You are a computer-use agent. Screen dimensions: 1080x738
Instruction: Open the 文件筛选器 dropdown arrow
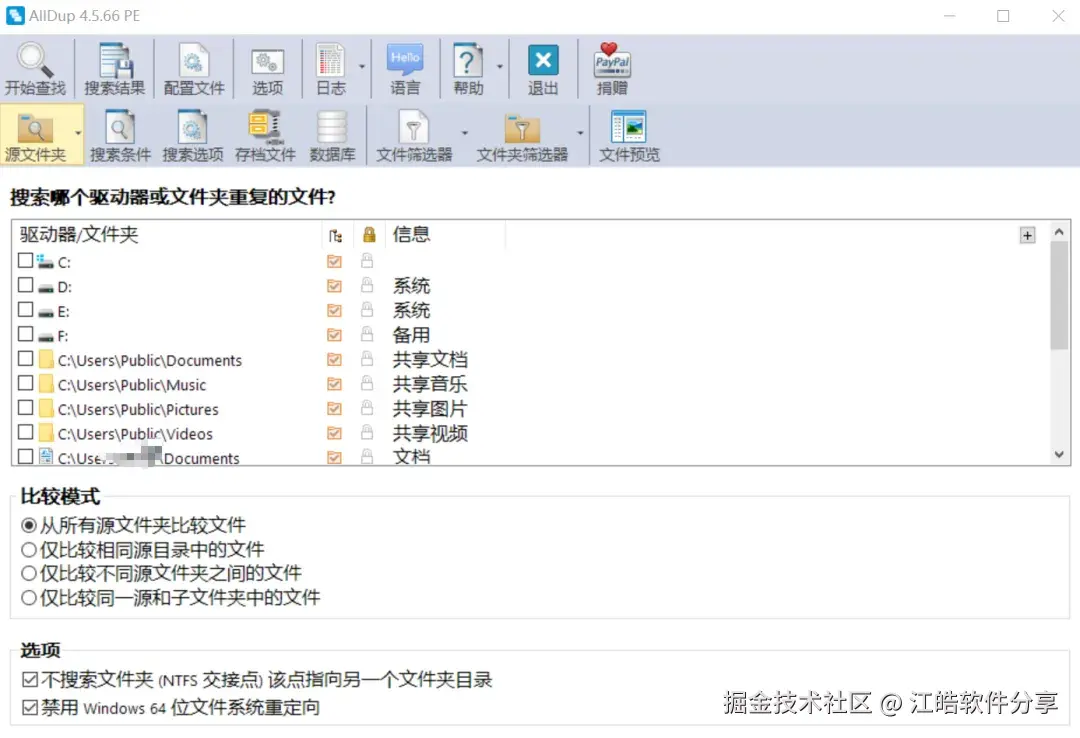click(x=463, y=131)
